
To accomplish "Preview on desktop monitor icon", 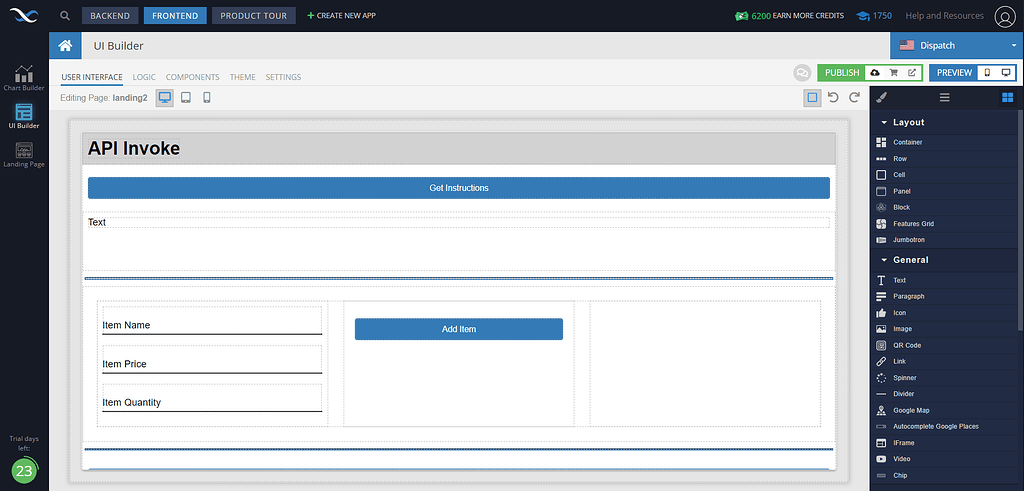I will (1006, 72).
